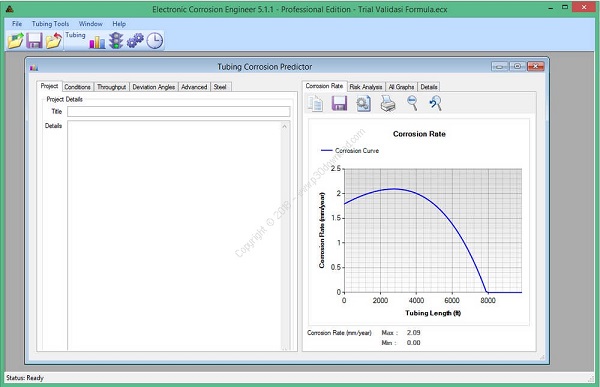Minimize the Tubing Corrosion Predictor window
600x387 pixels.
499,67
